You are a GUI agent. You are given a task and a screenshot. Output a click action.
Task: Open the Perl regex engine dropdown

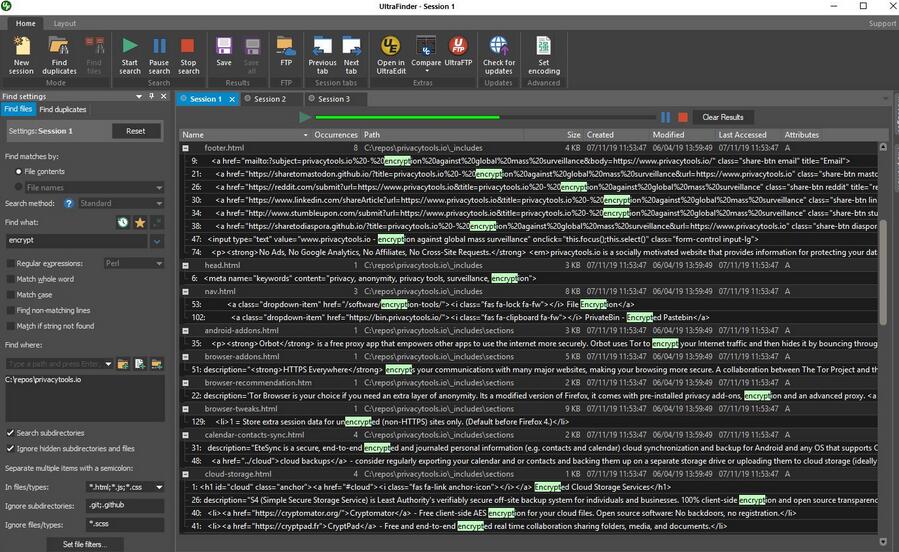pos(134,264)
